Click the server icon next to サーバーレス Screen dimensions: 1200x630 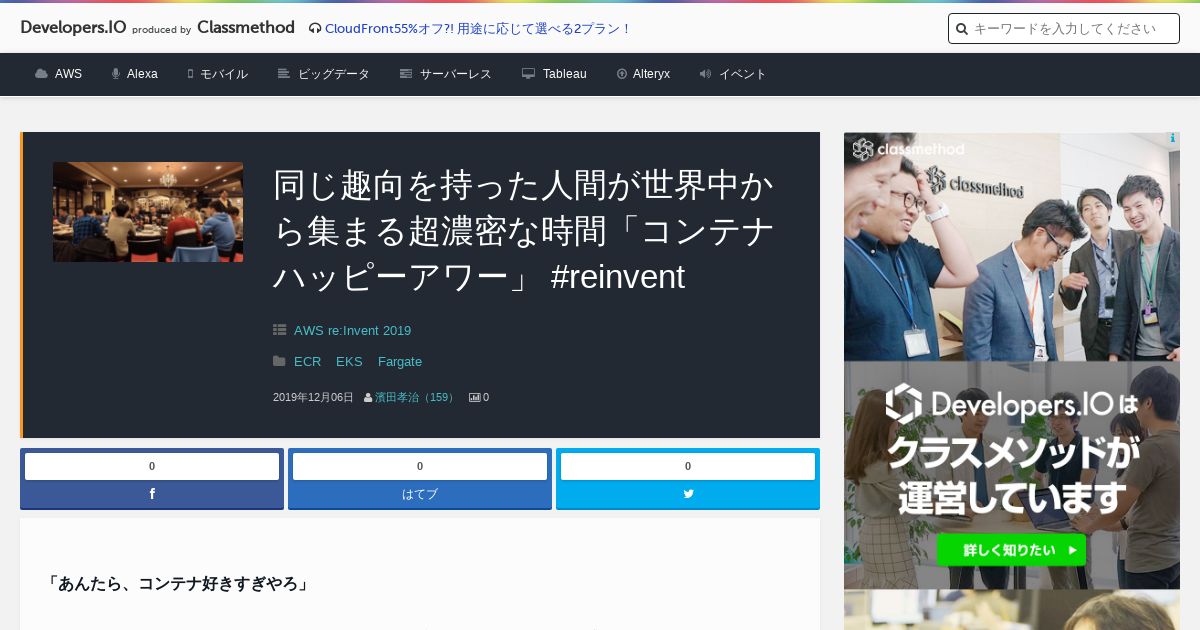coord(406,74)
